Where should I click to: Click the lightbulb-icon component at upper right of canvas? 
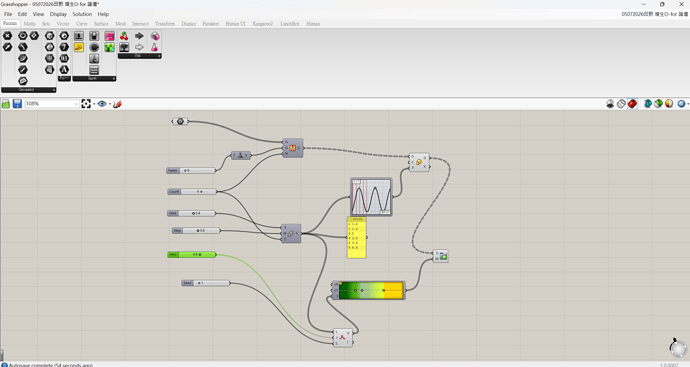(x=419, y=162)
